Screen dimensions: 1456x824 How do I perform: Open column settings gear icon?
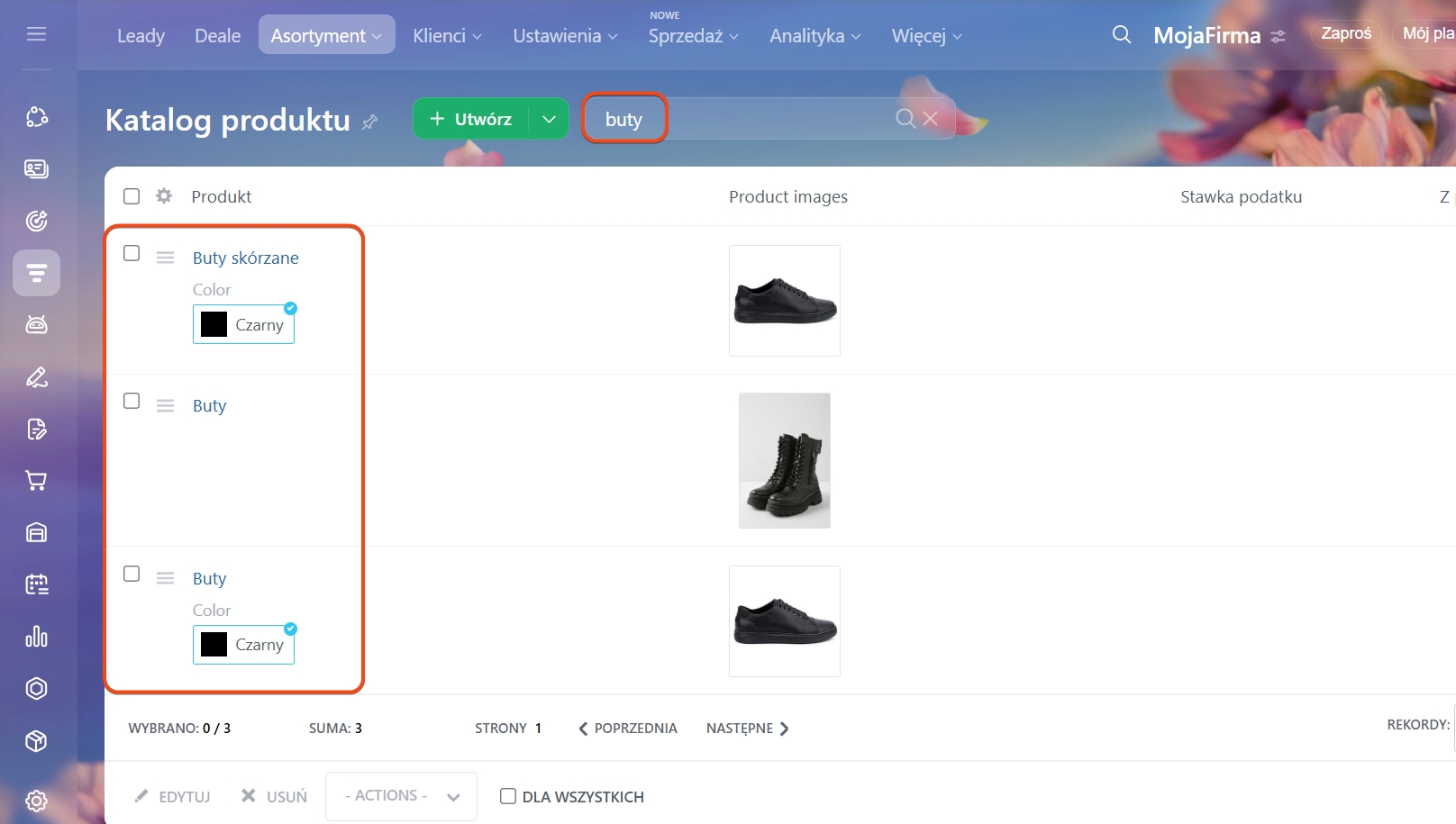[x=164, y=196]
